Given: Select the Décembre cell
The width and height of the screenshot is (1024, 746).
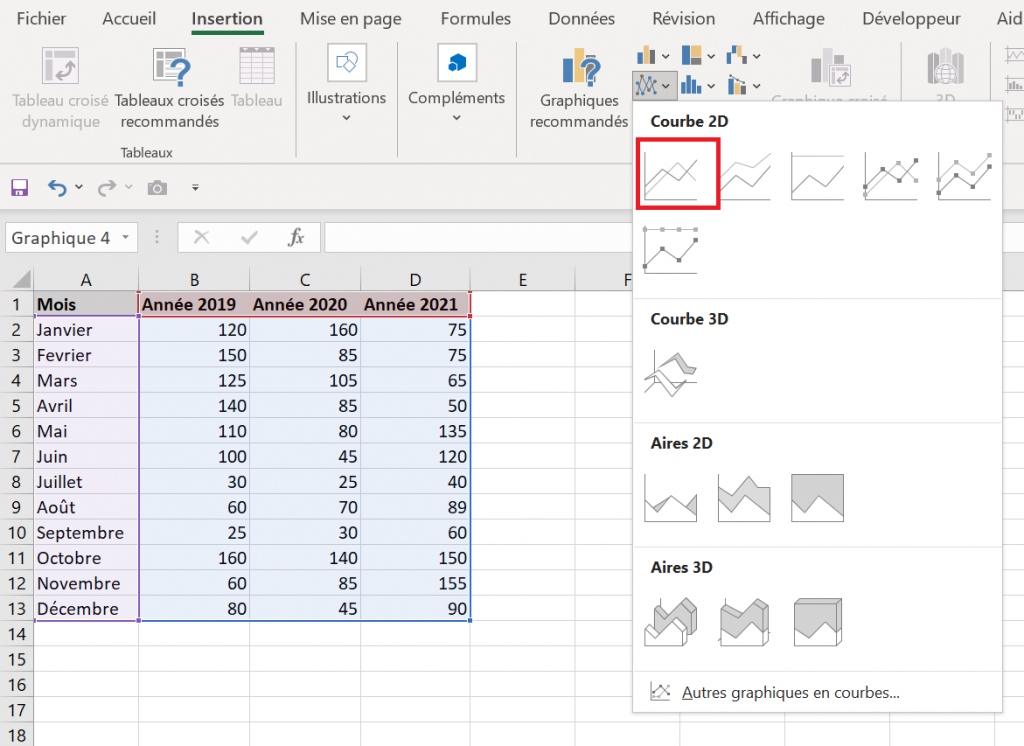Looking at the screenshot, I should click(86, 608).
